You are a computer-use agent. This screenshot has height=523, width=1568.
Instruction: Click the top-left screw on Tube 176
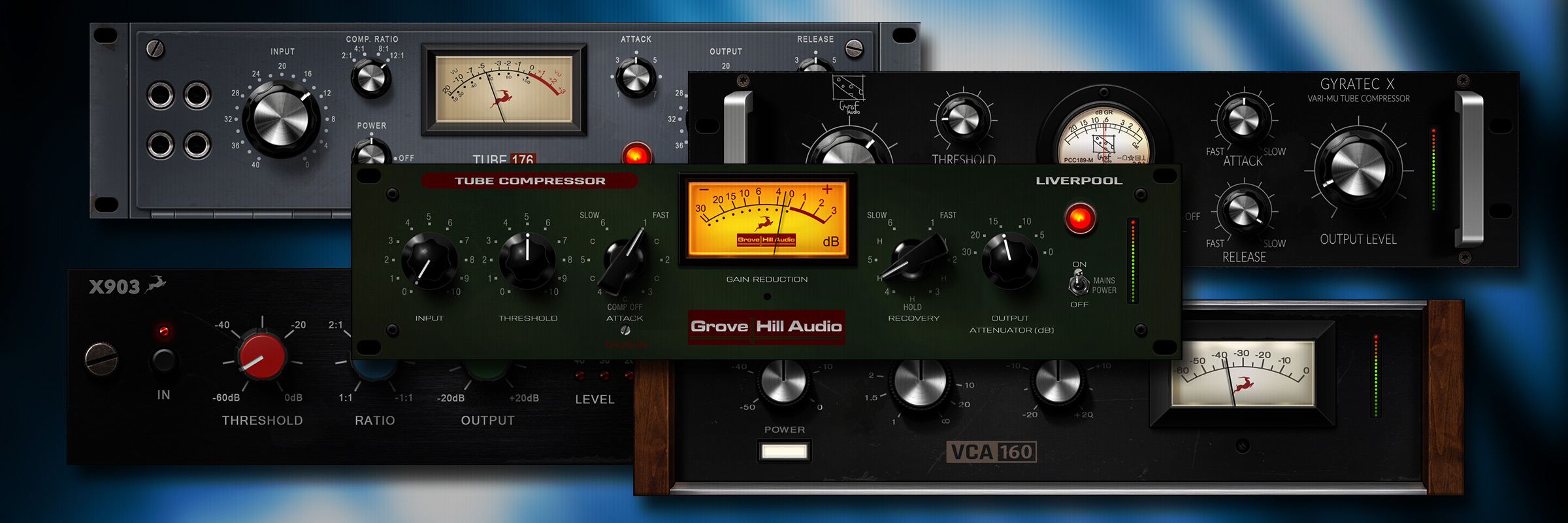click(x=155, y=48)
